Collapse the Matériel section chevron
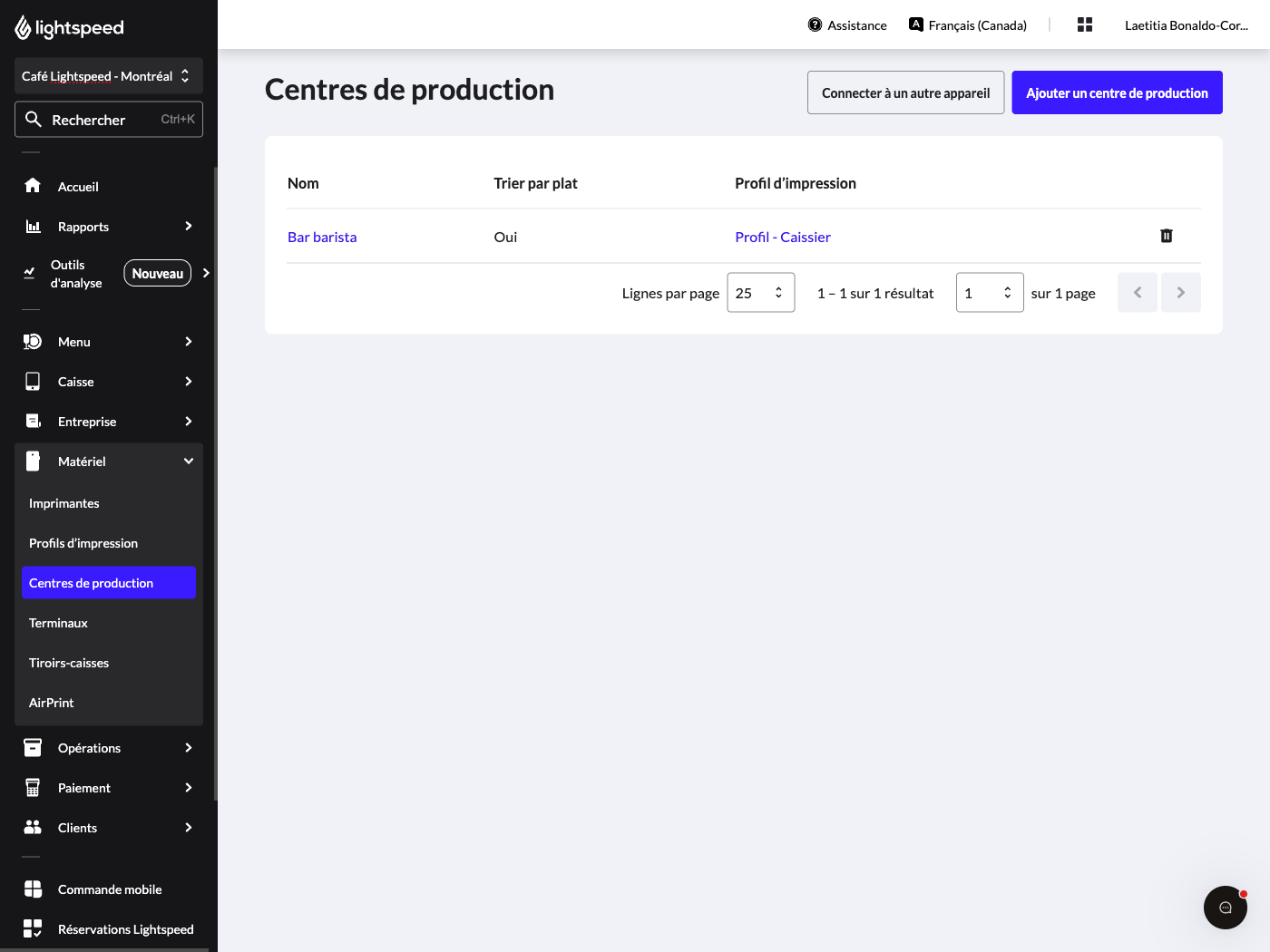 coord(189,461)
